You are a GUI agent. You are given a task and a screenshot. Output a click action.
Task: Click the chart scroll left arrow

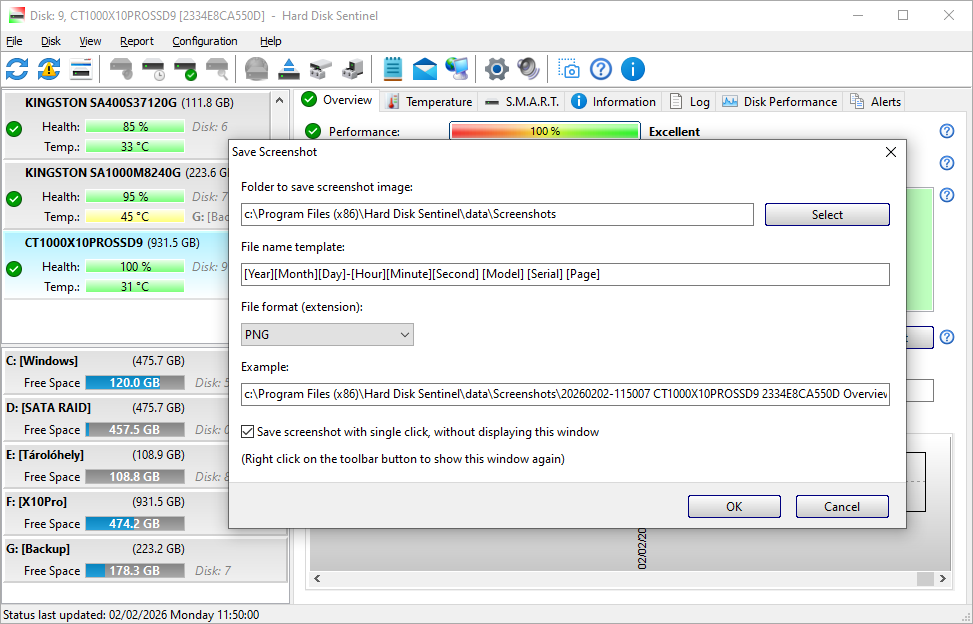point(317,578)
